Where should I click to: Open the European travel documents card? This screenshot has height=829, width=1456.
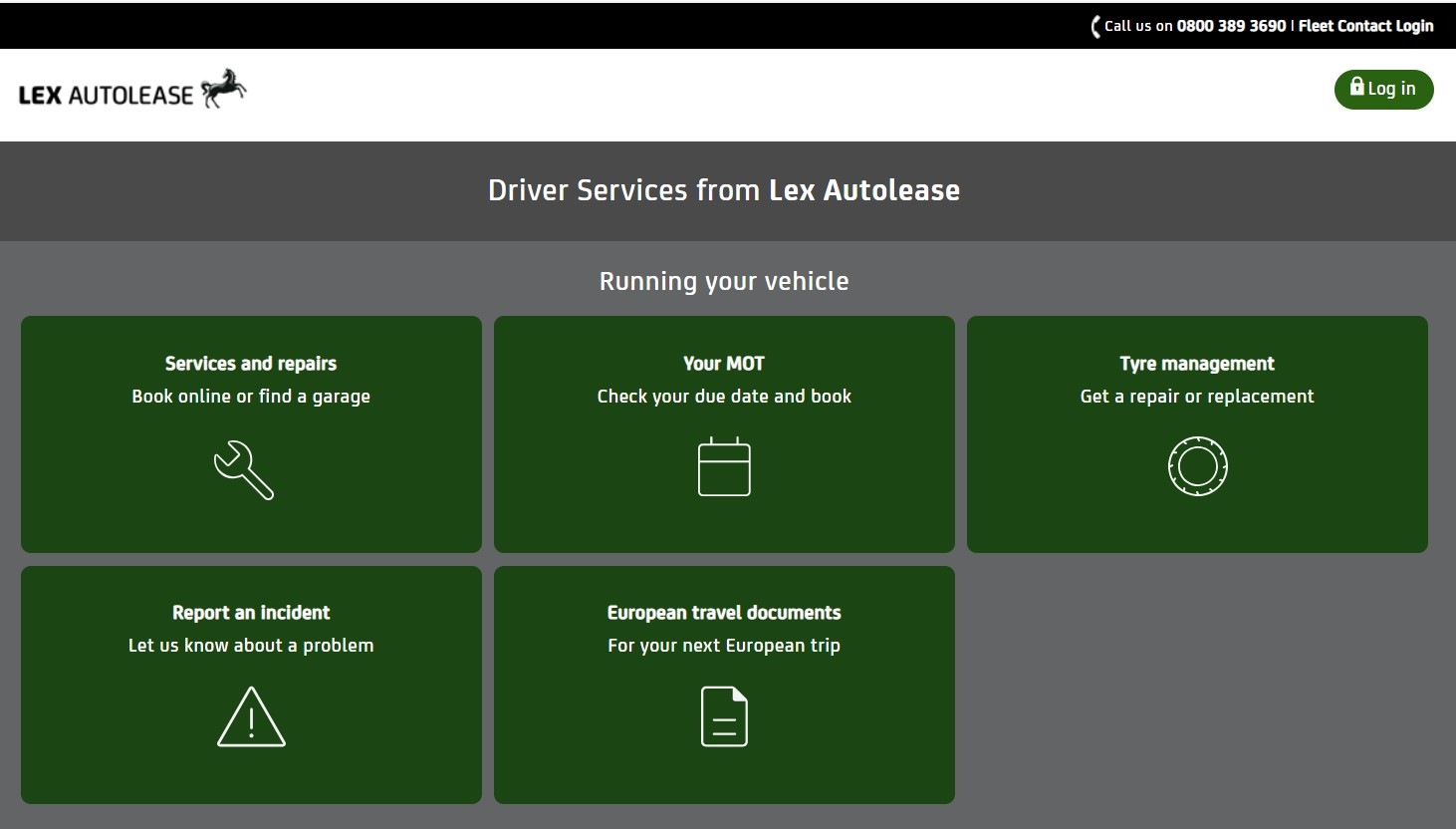click(x=725, y=685)
